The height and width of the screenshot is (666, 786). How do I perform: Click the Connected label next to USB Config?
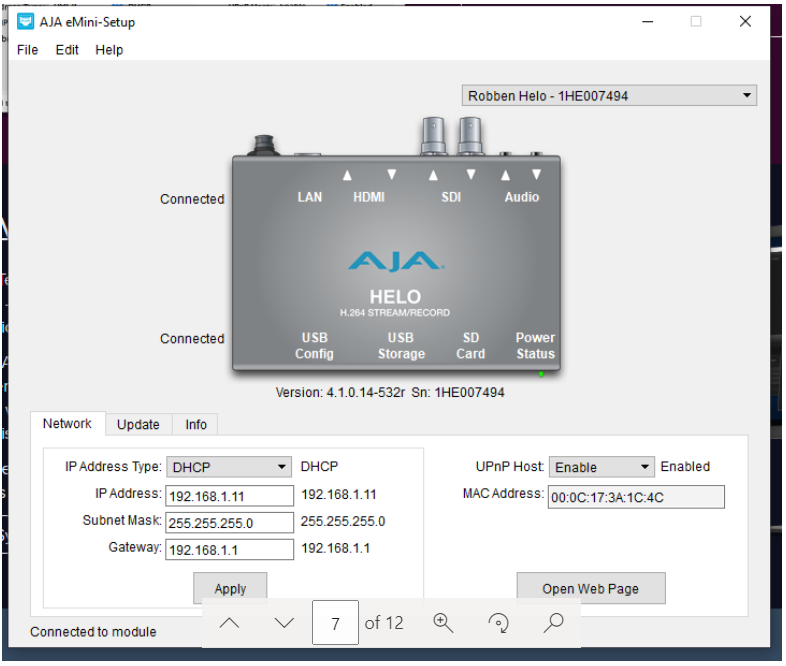192,339
